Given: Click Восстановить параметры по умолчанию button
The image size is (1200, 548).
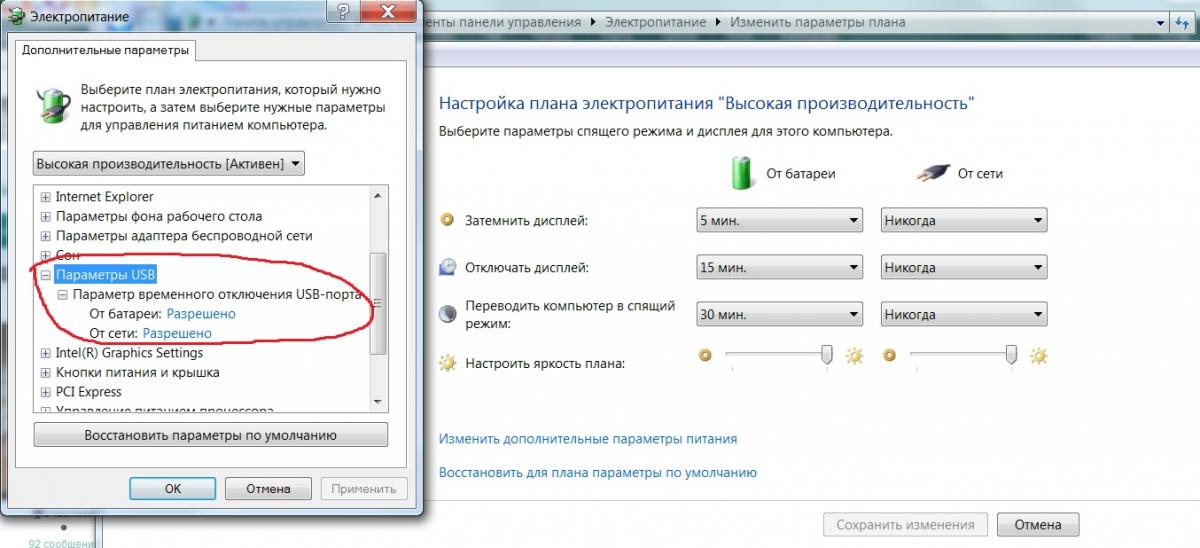Looking at the screenshot, I should (210, 435).
